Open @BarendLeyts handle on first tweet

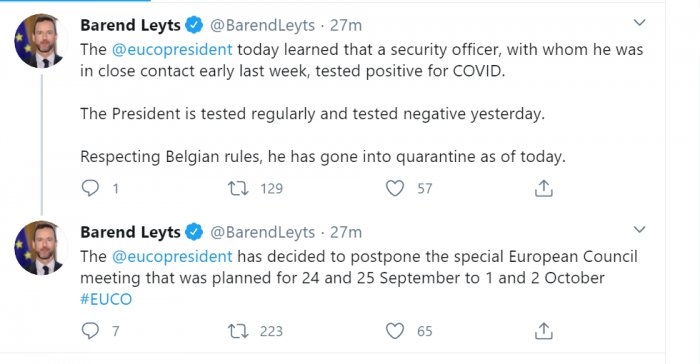tap(262, 25)
